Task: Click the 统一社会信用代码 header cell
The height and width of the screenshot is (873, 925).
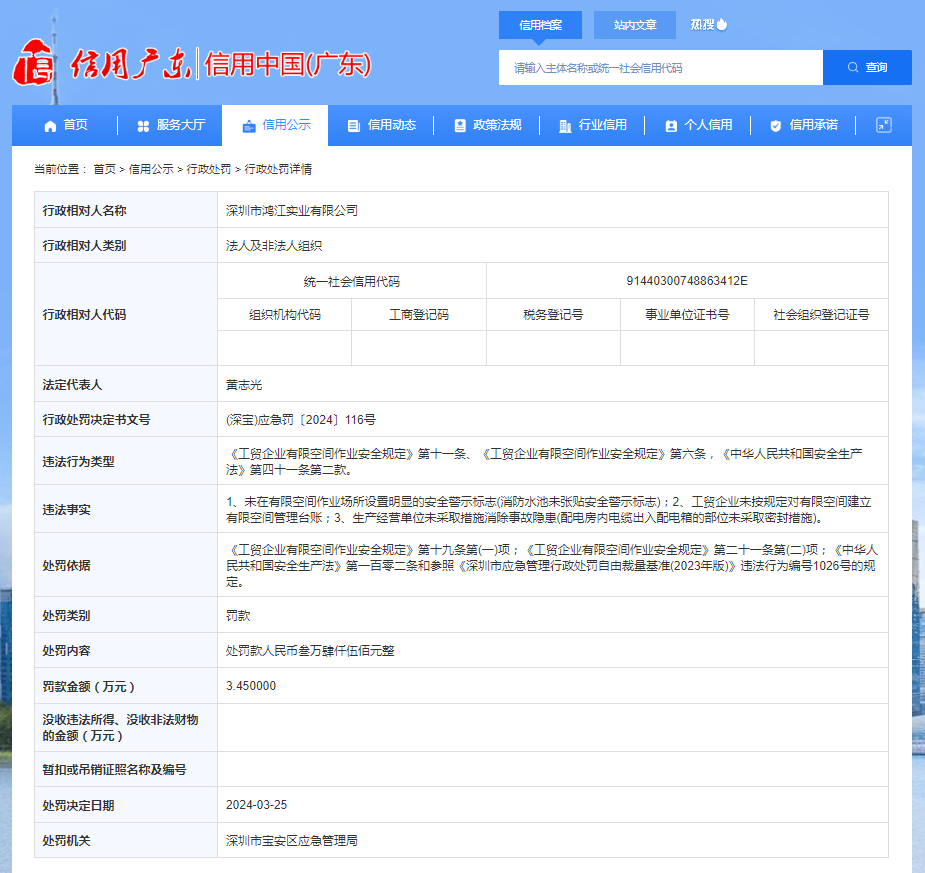Action: (x=352, y=281)
